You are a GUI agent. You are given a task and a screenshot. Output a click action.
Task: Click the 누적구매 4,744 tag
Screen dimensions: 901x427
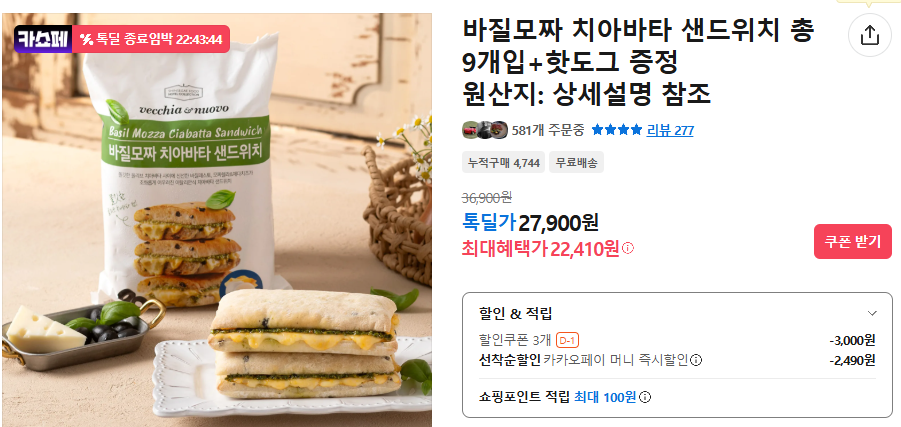[504, 163]
